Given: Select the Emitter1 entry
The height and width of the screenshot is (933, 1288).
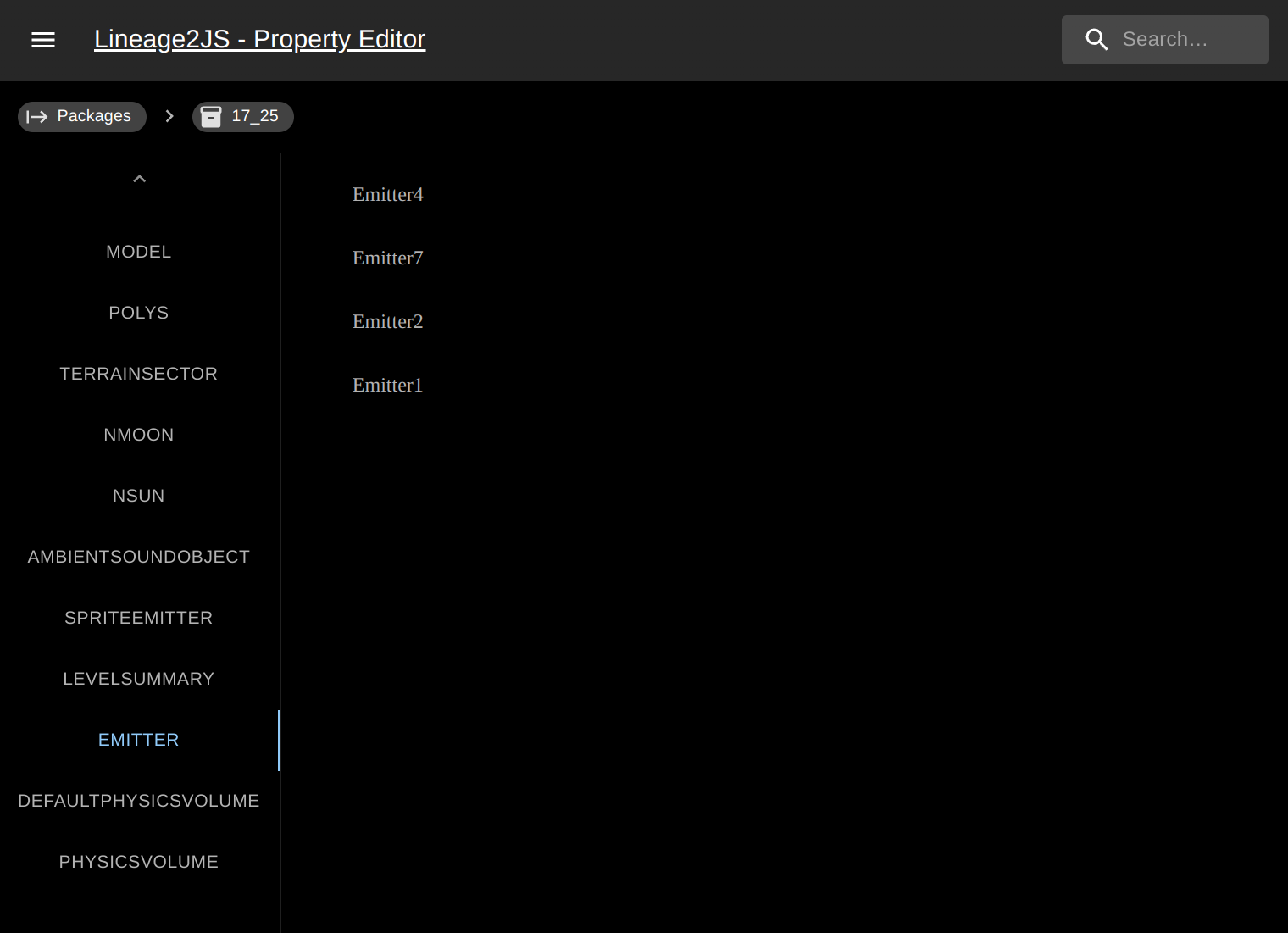Looking at the screenshot, I should click(x=388, y=386).
